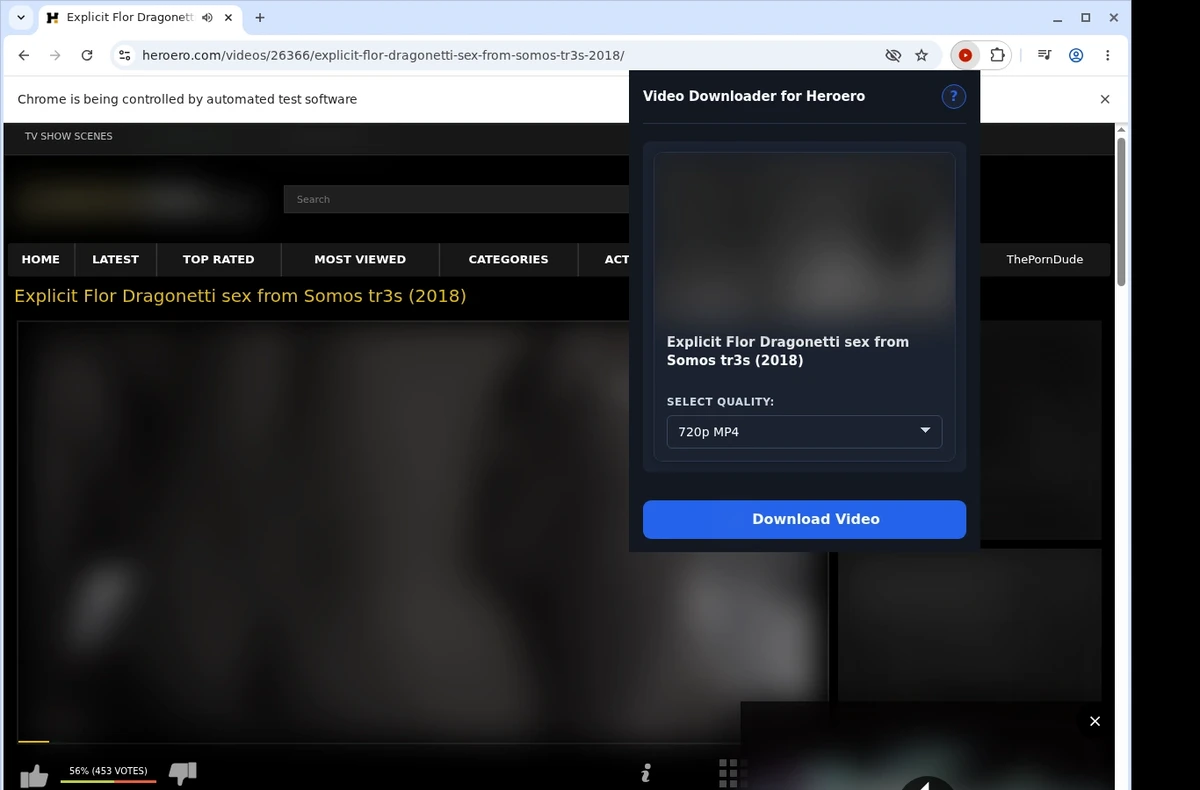This screenshot has width=1200, height=790.
Task: Click the 56% (453 VOTES) rating bar
Action: (x=108, y=774)
